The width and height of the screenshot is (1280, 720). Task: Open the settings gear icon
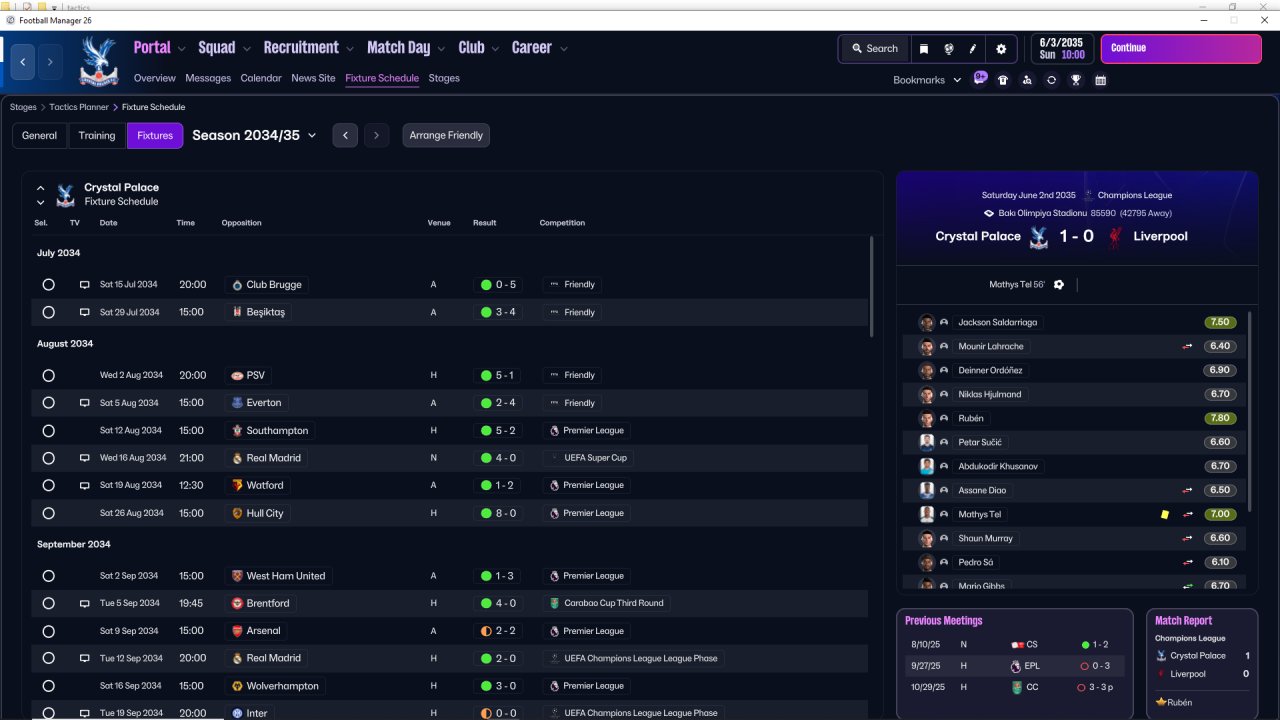[x=1001, y=49]
